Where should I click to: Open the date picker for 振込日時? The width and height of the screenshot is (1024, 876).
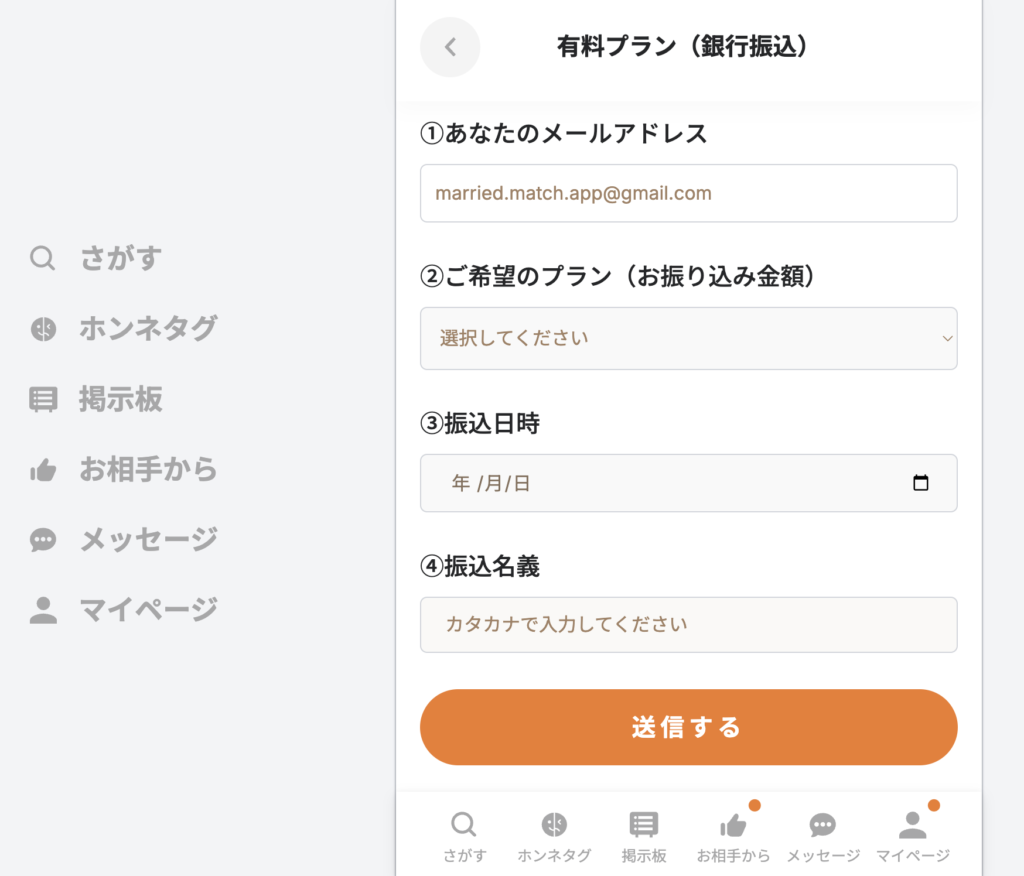point(688,483)
